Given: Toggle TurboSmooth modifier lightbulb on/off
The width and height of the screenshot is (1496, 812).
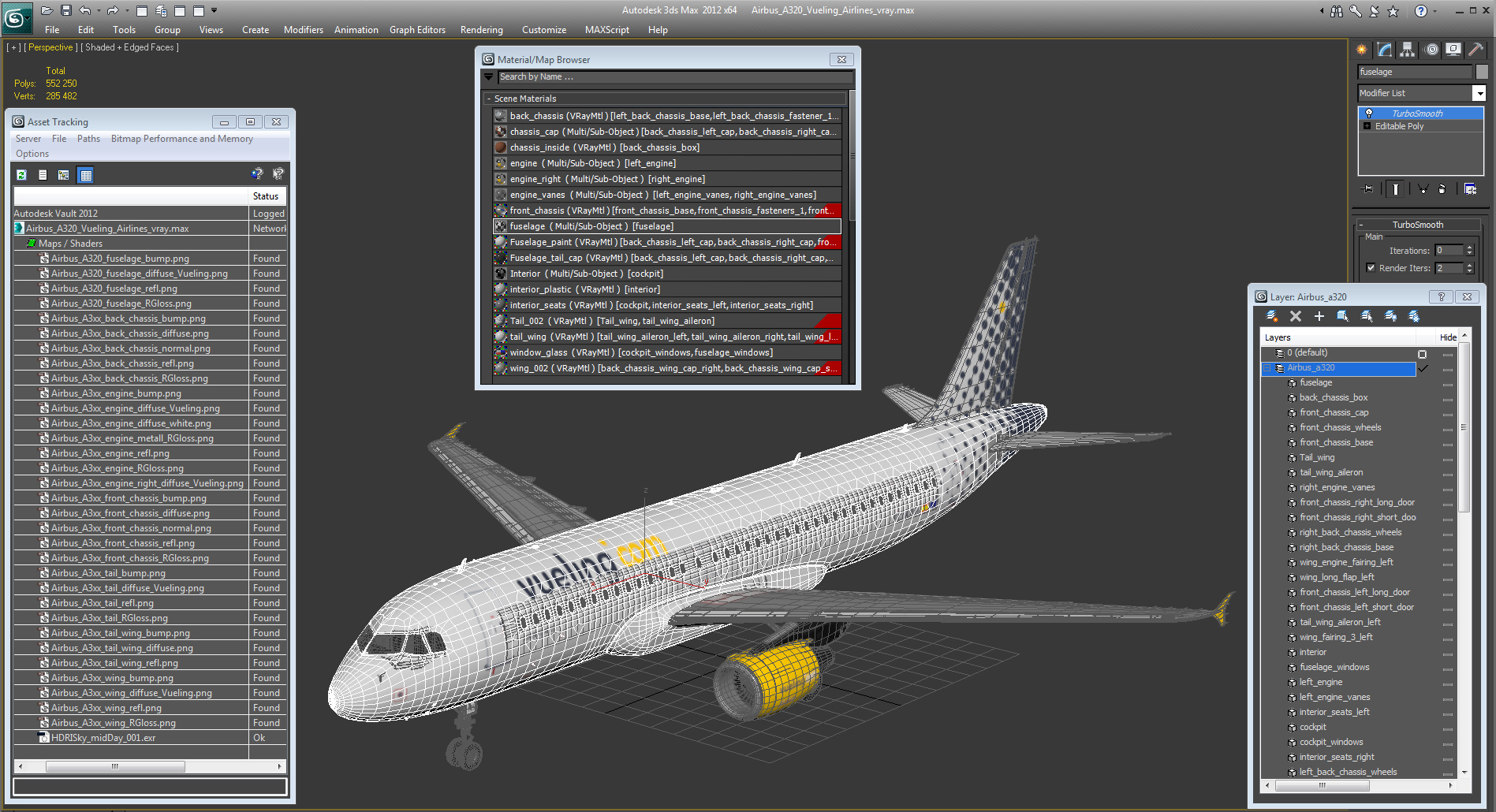Looking at the screenshot, I should [1369, 114].
